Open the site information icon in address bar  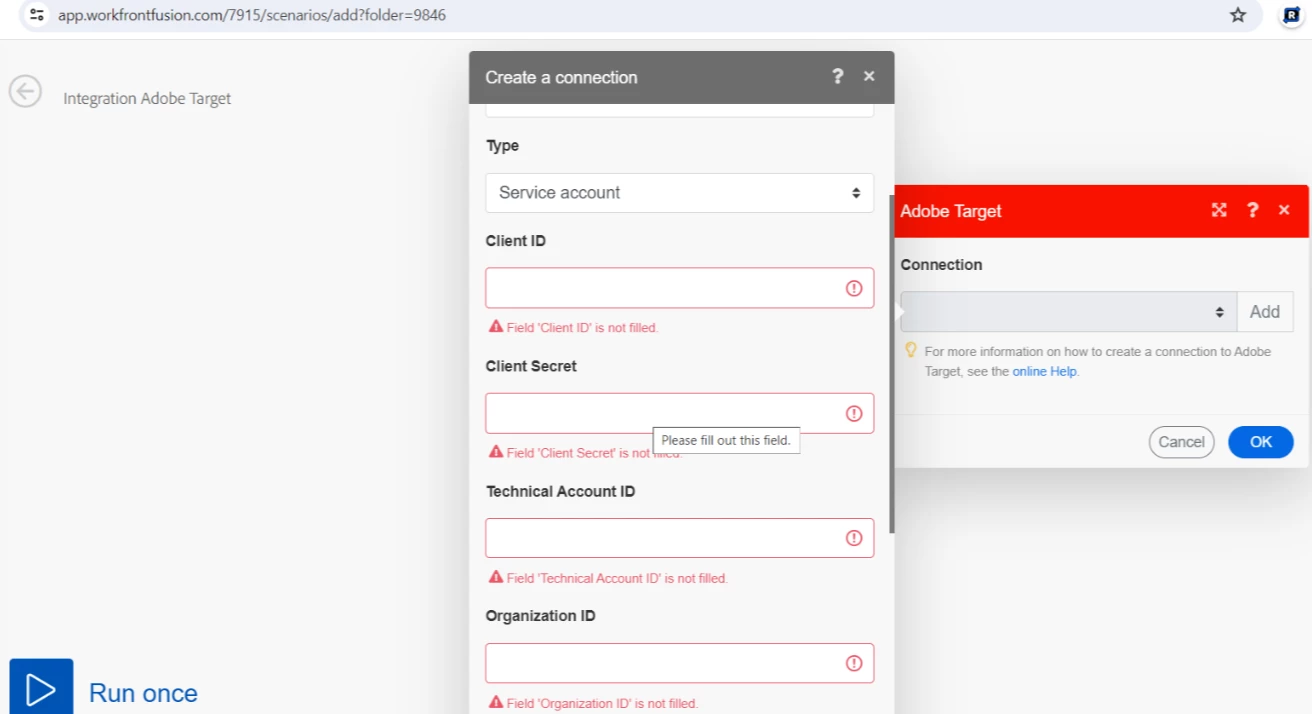click(x=37, y=15)
